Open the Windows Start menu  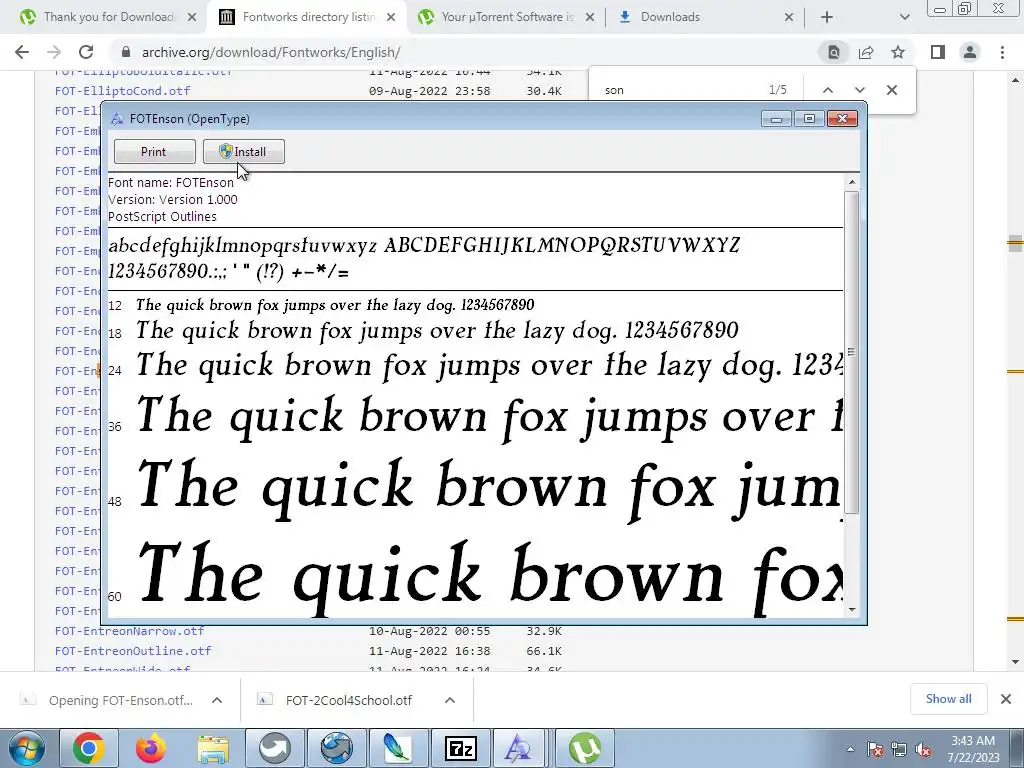tap(26, 748)
